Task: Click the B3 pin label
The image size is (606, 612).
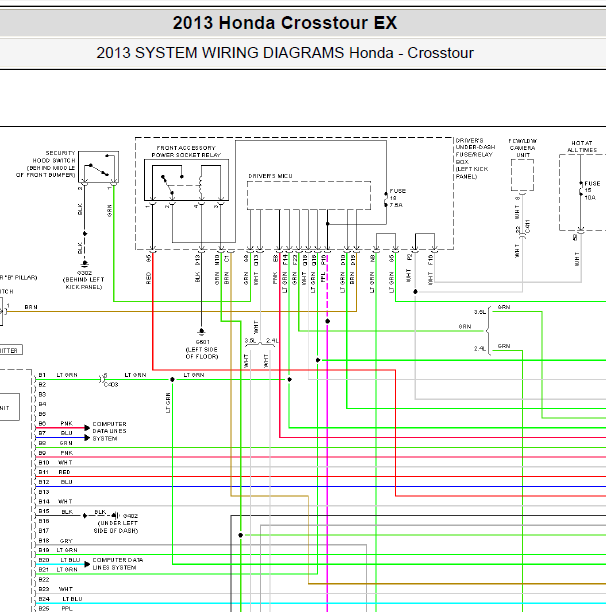Action: 42,395
